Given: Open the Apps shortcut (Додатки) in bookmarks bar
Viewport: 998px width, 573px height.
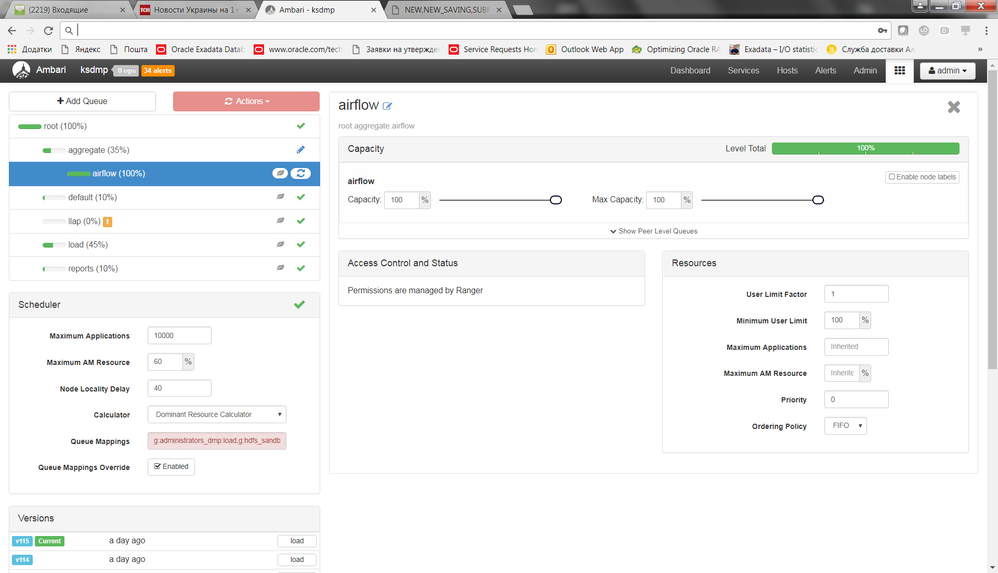Looking at the screenshot, I should click(29, 49).
